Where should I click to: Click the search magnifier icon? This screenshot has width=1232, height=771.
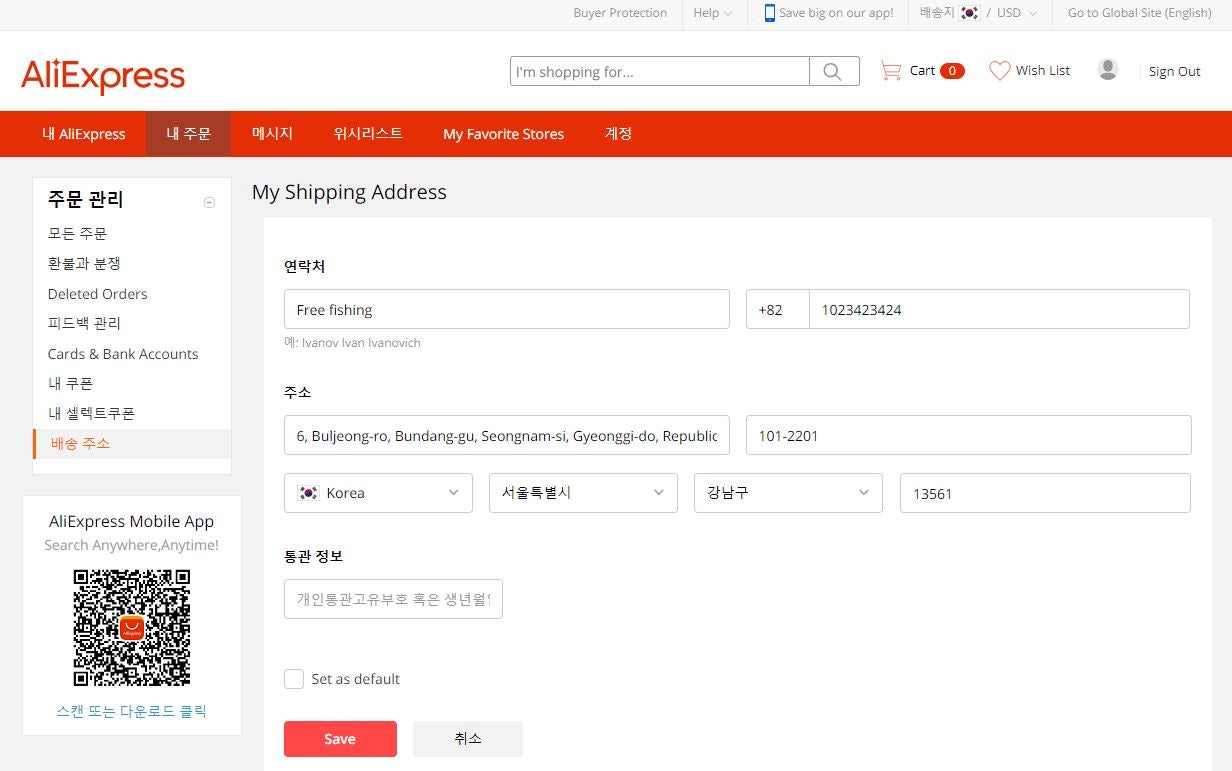[833, 71]
